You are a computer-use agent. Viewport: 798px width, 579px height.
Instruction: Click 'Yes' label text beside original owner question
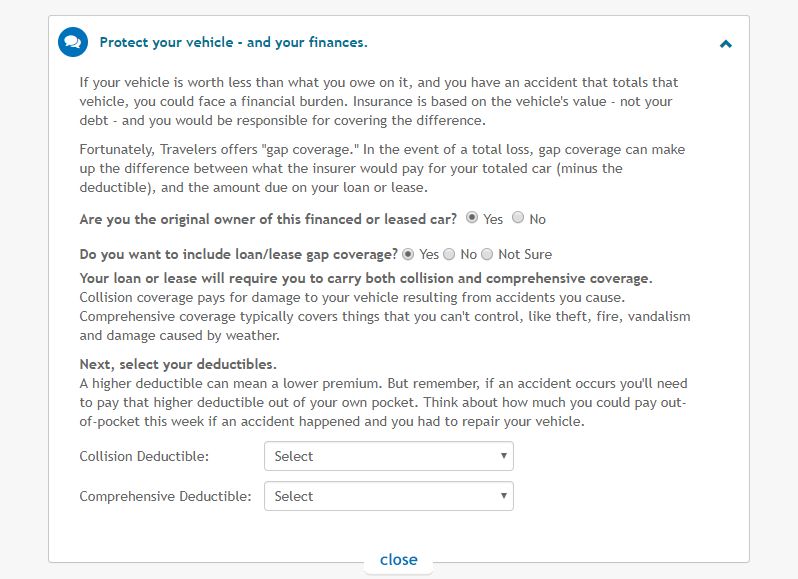[493, 219]
